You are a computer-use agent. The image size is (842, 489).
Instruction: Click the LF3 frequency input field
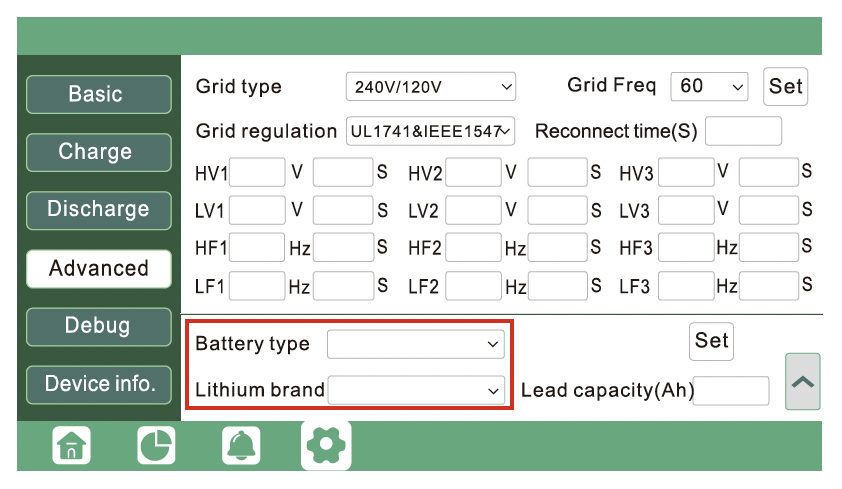[686, 286]
